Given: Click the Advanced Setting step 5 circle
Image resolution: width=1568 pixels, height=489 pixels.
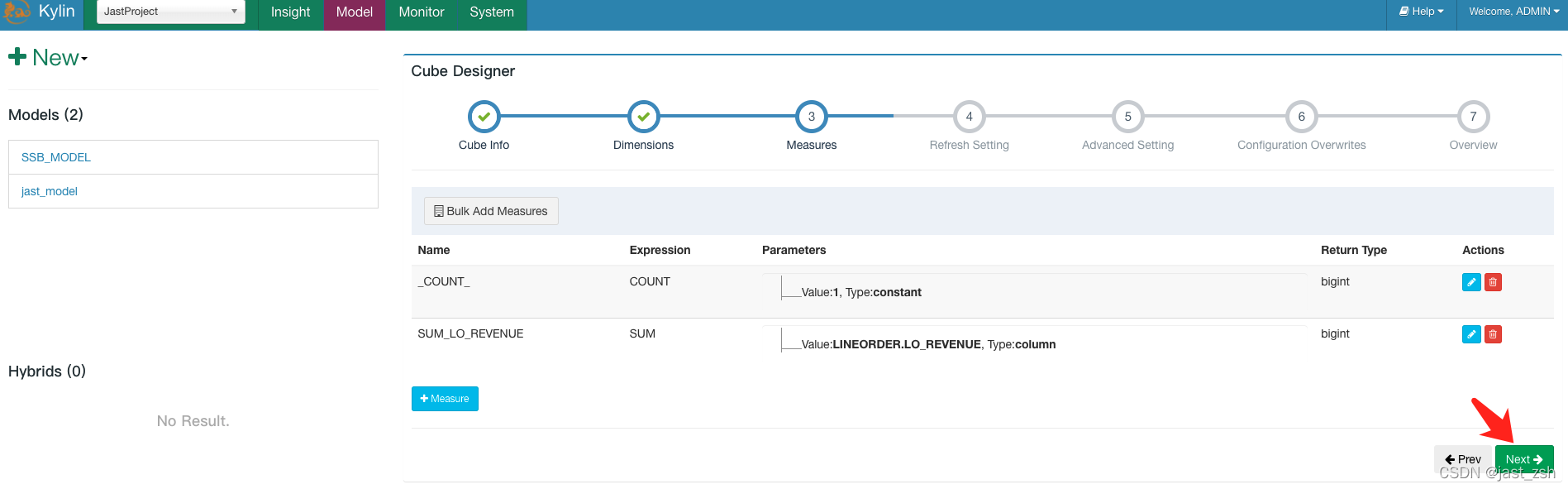Looking at the screenshot, I should pos(1128,117).
